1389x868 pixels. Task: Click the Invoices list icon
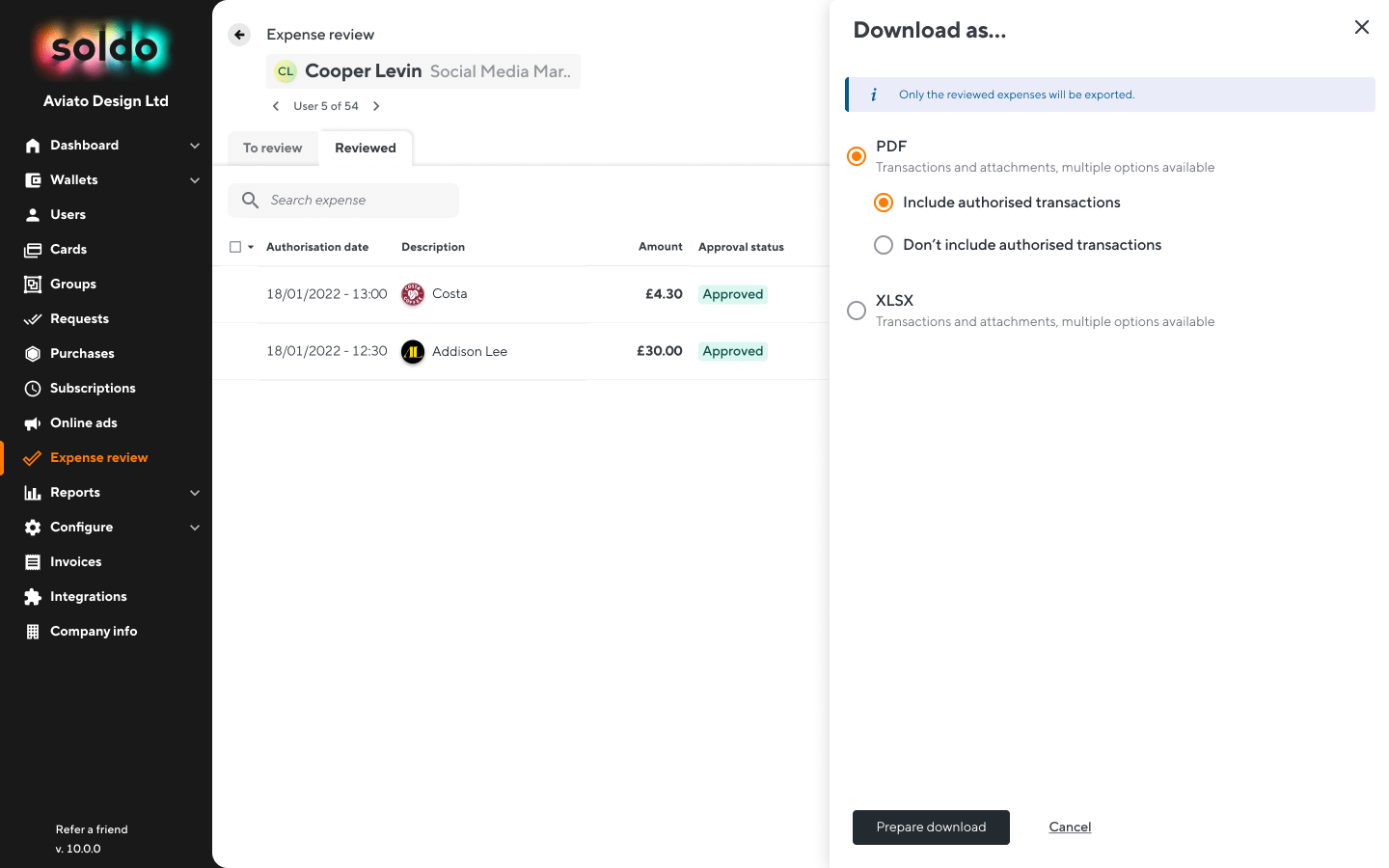tap(33, 562)
